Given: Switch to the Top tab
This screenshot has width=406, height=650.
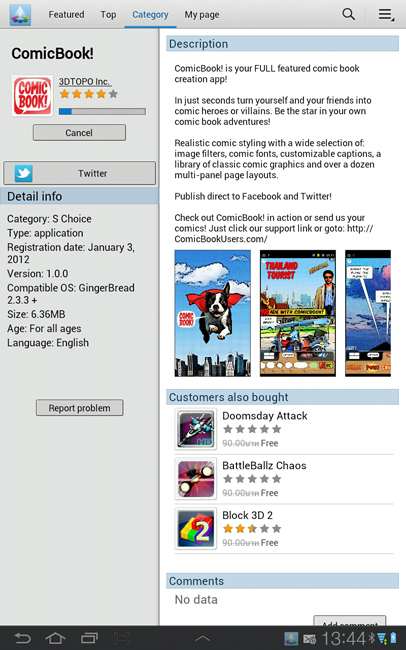Looking at the screenshot, I should click(108, 15).
